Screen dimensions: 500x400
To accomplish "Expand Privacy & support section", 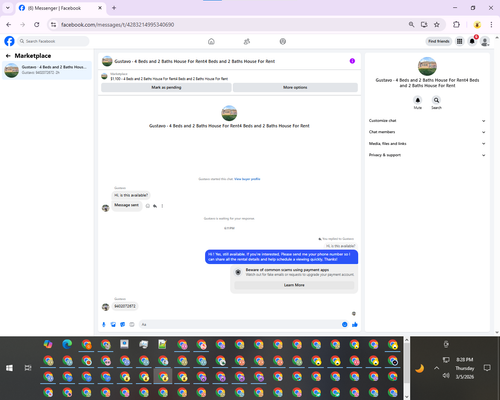I will pos(427,155).
